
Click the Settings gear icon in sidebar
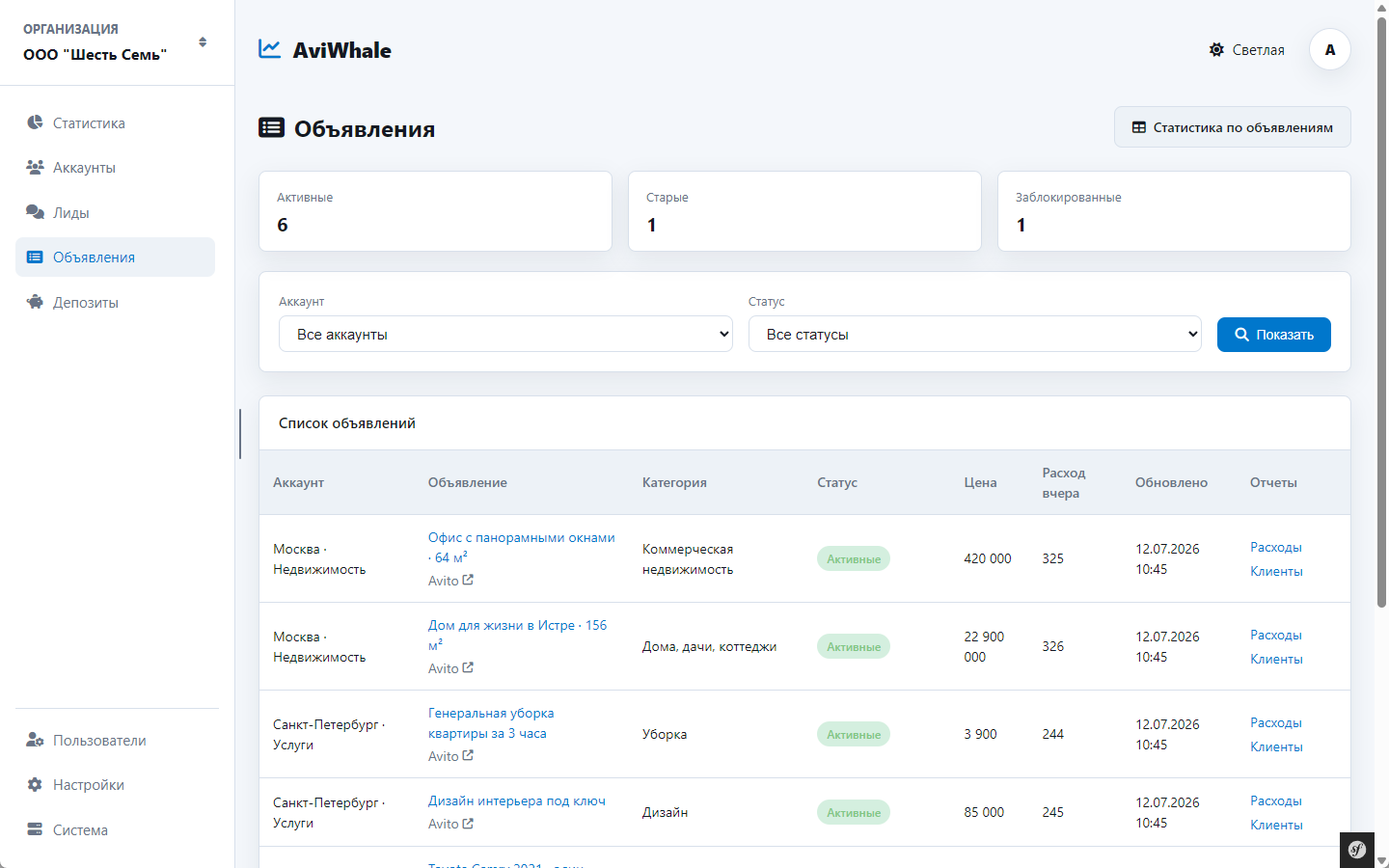(35, 784)
